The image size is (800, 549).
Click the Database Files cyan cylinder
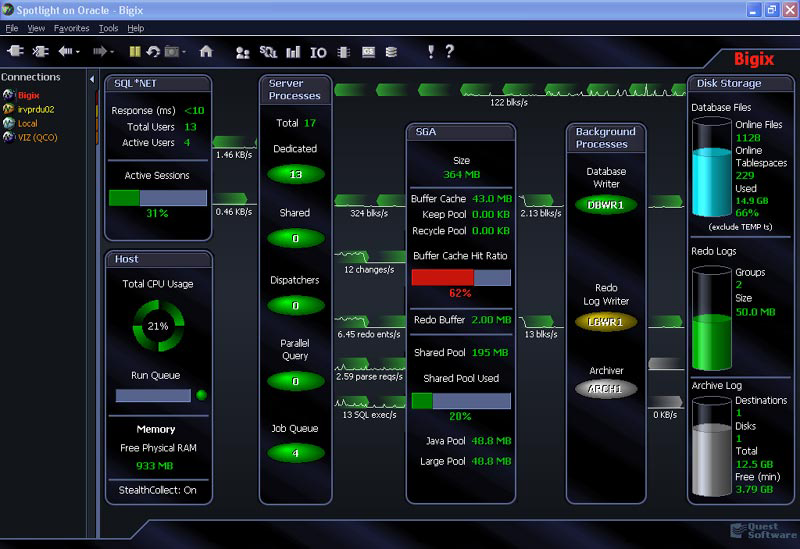tap(711, 167)
